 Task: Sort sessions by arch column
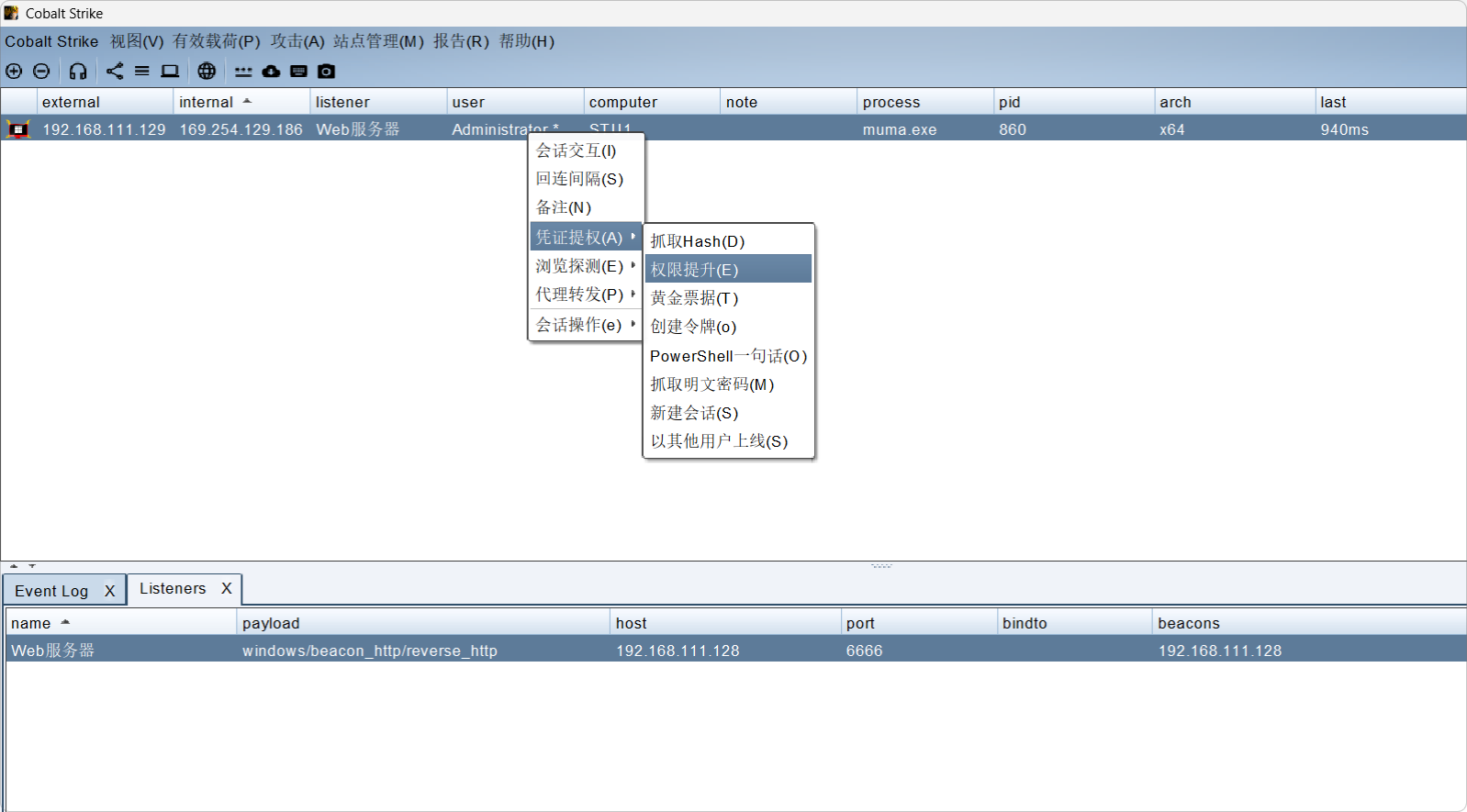click(x=1235, y=102)
